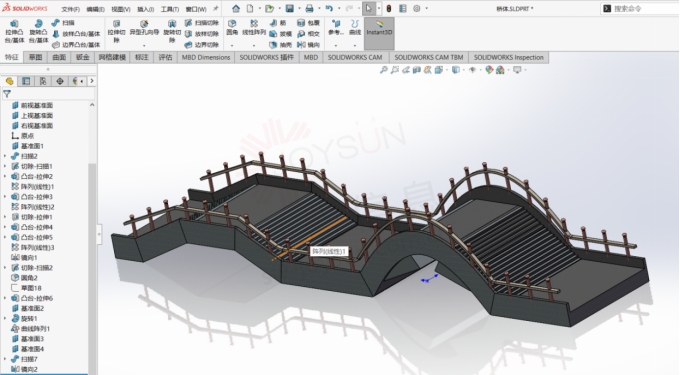Select the 旋转凸台/基体 revolve boss tool
The image size is (680, 375).
click(x=39, y=24)
